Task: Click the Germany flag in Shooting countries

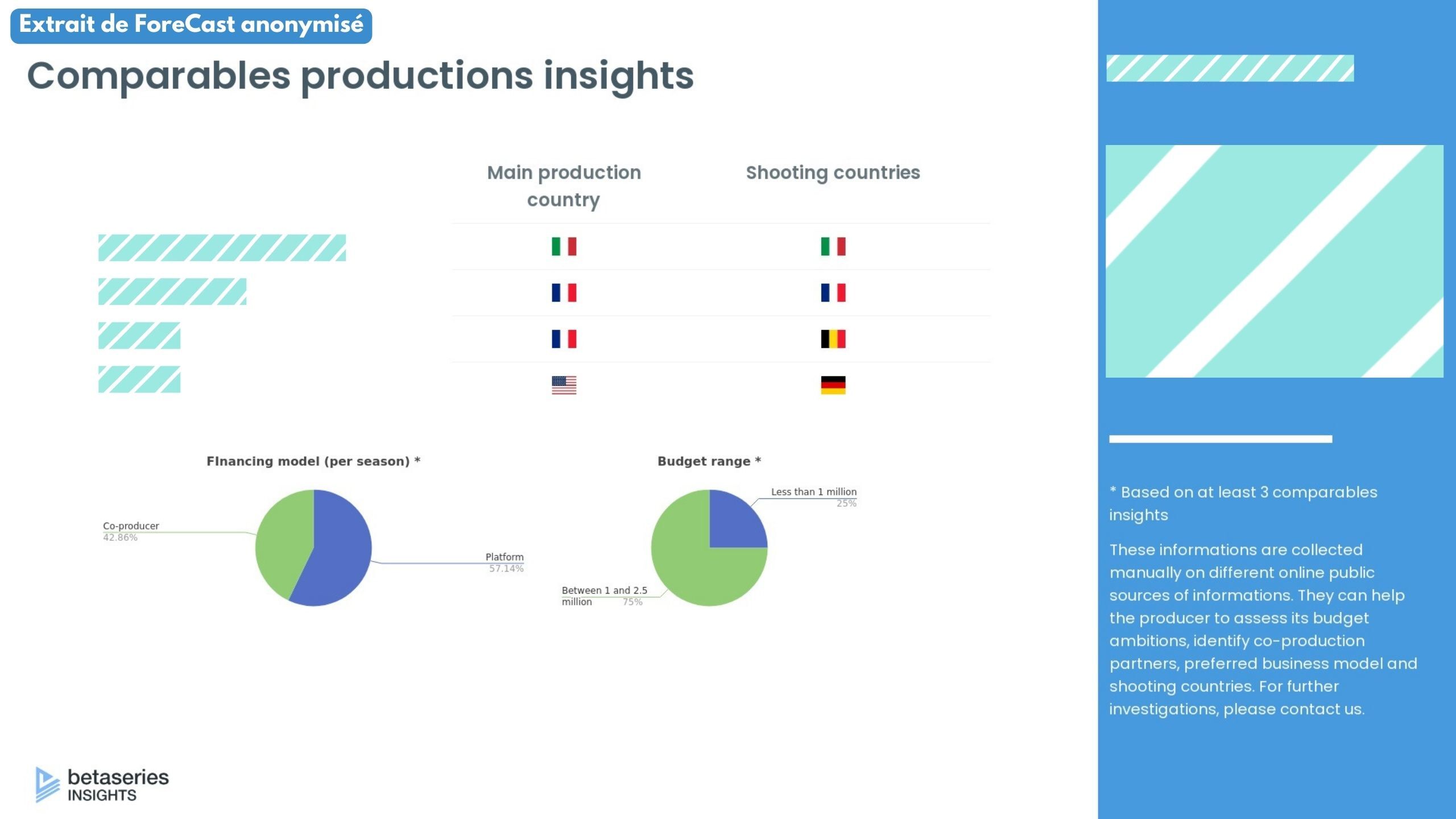Action: tap(833, 385)
